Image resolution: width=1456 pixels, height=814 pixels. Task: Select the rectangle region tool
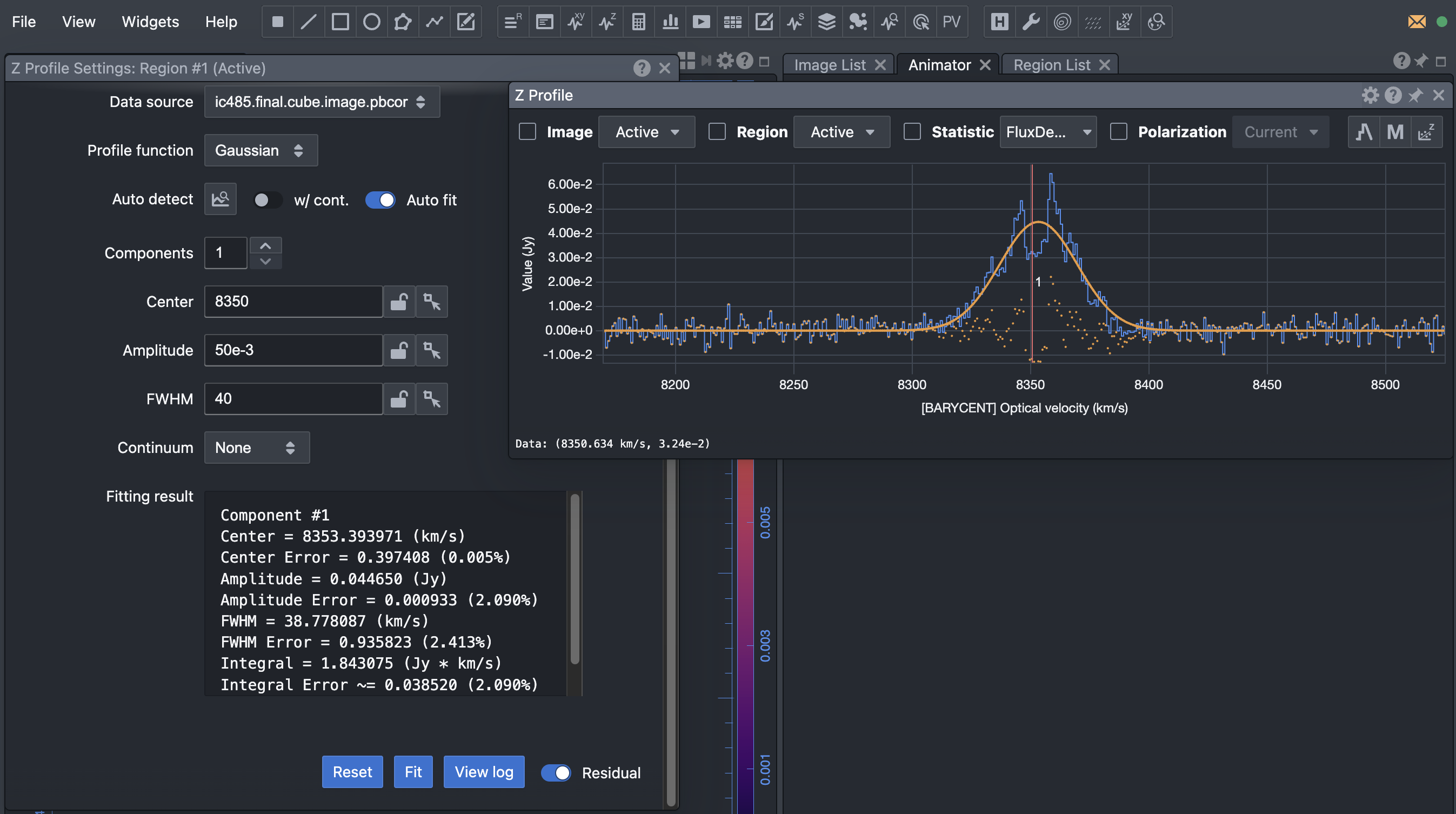click(x=340, y=22)
